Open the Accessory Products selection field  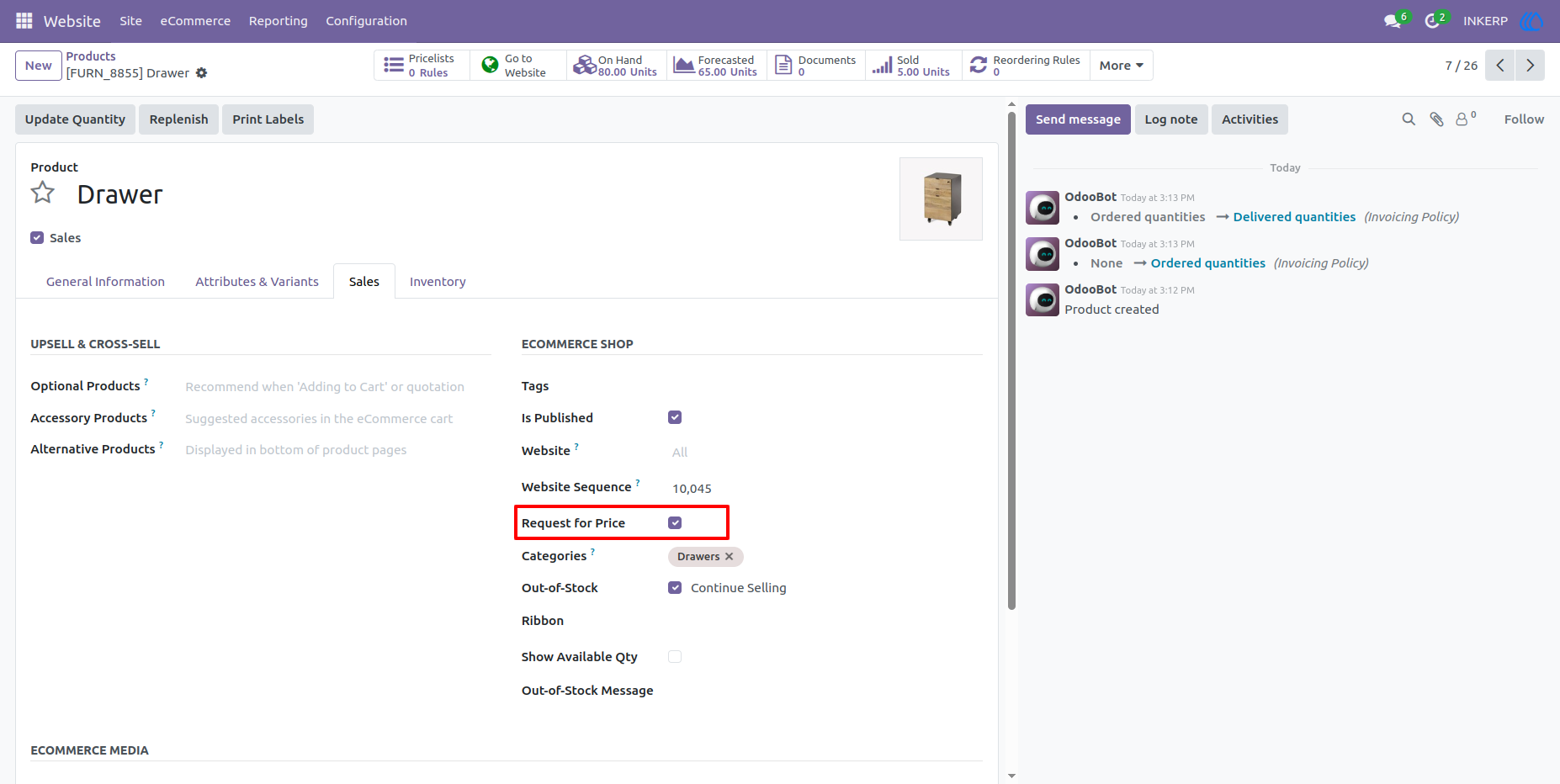(x=337, y=419)
